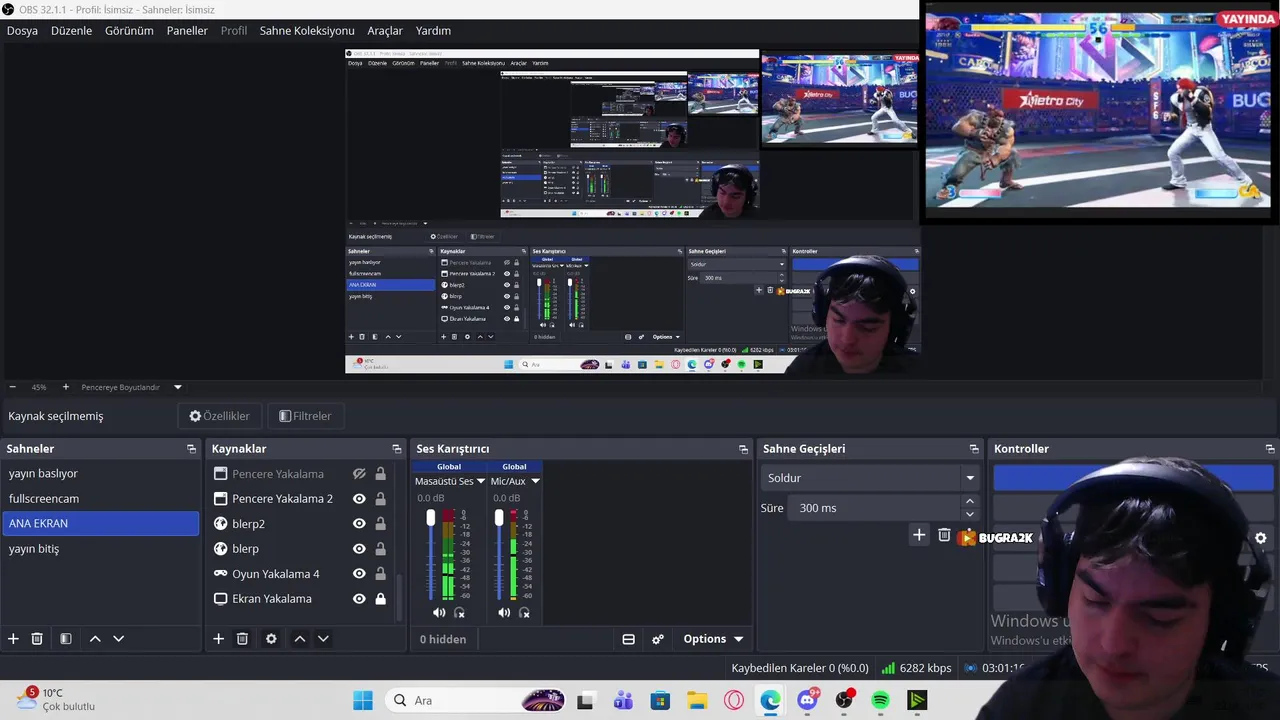The width and height of the screenshot is (1280, 720).
Task: Add a new source in Kaynaklar
Action: pyautogui.click(x=218, y=639)
